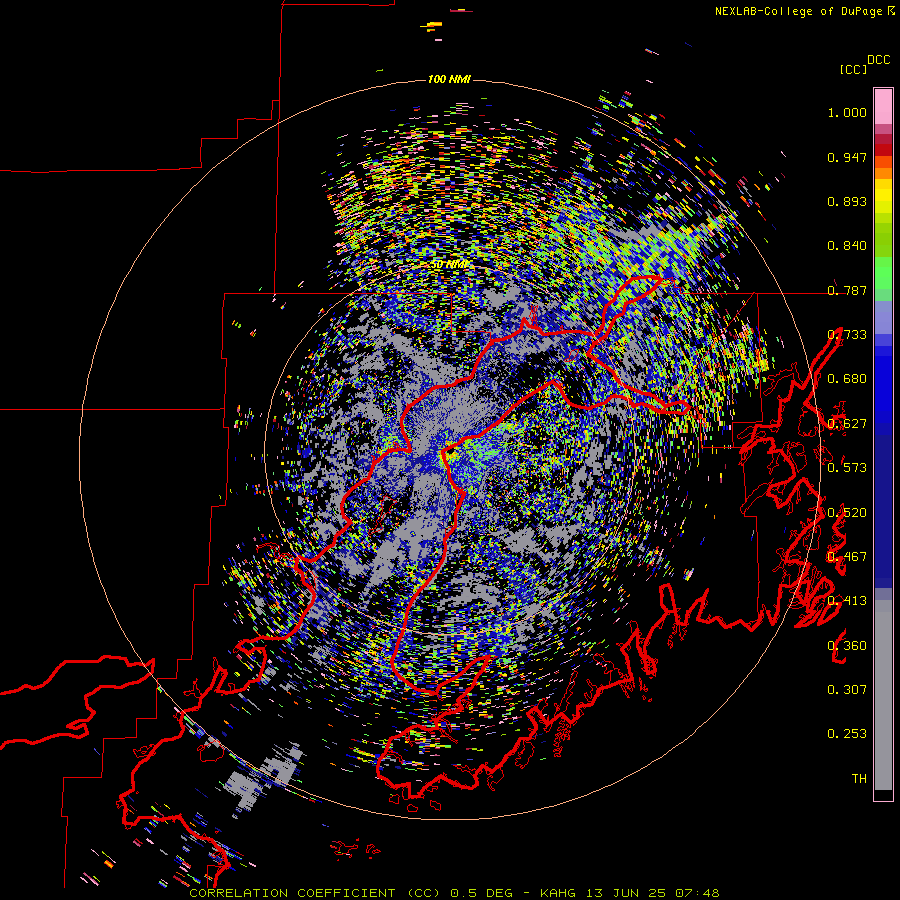Click the 0.307 legend value
This screenshot has width=900, height=900.
(847, 690)
